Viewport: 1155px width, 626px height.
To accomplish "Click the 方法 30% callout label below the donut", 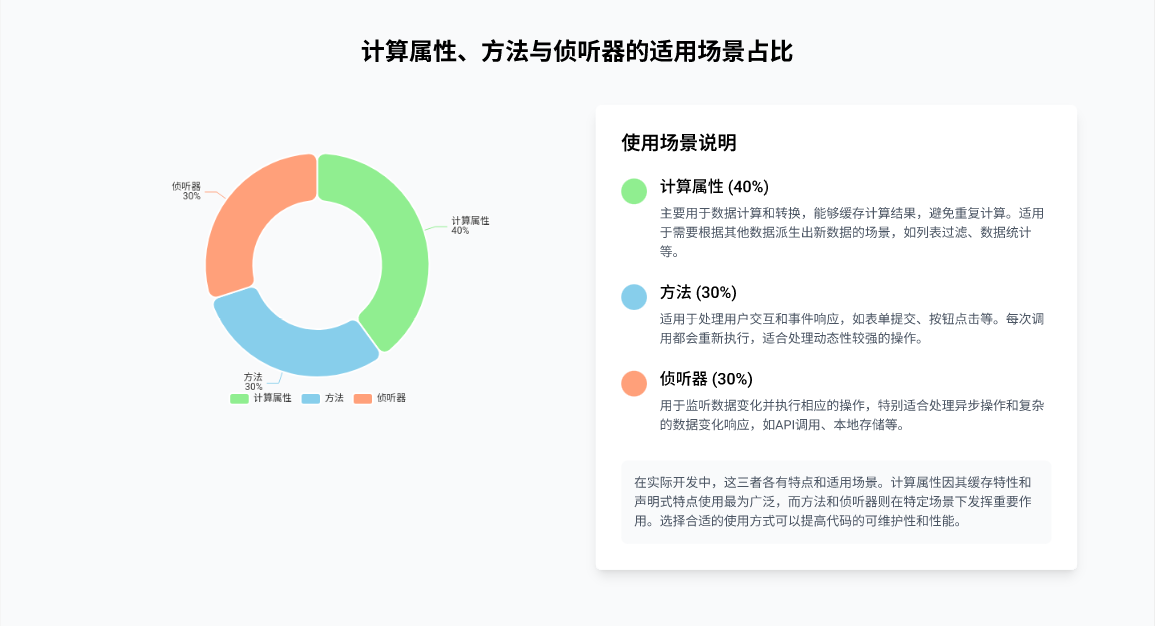I will (x=253, y=381).
